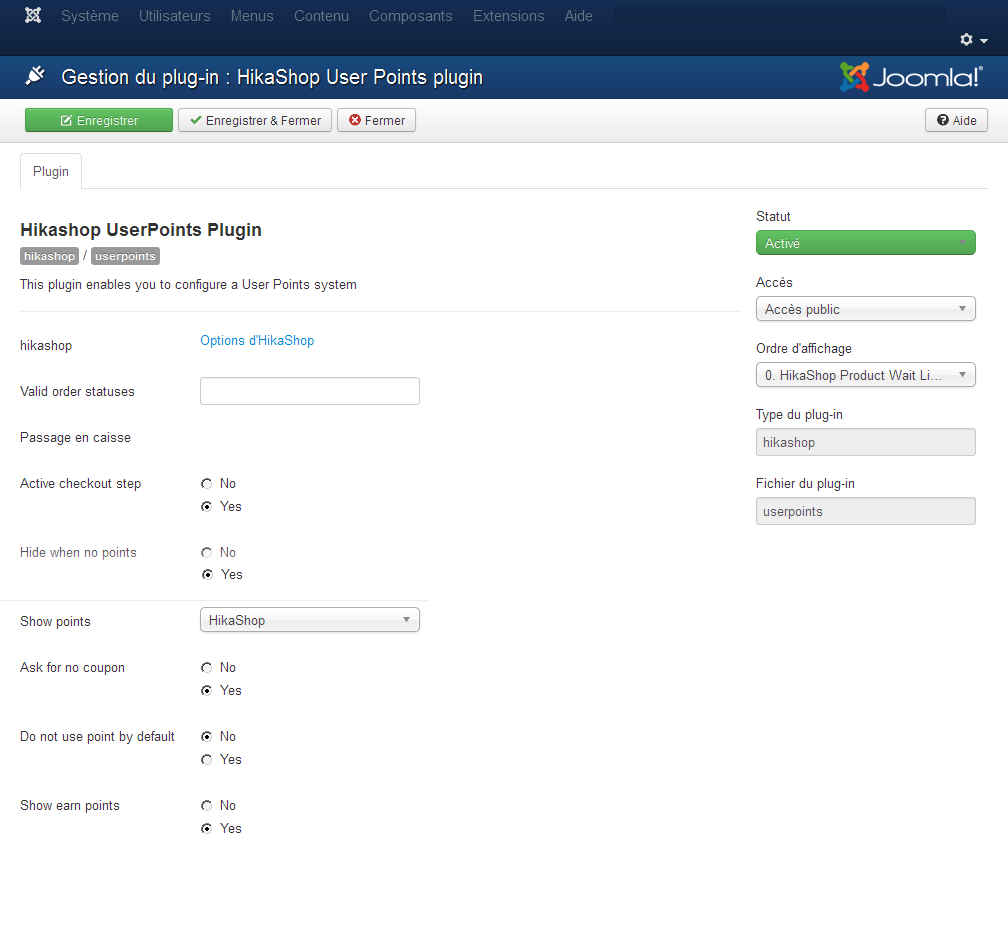
Task: Set Ask for no coupon to Yes
Action: [x=206, y=690]
